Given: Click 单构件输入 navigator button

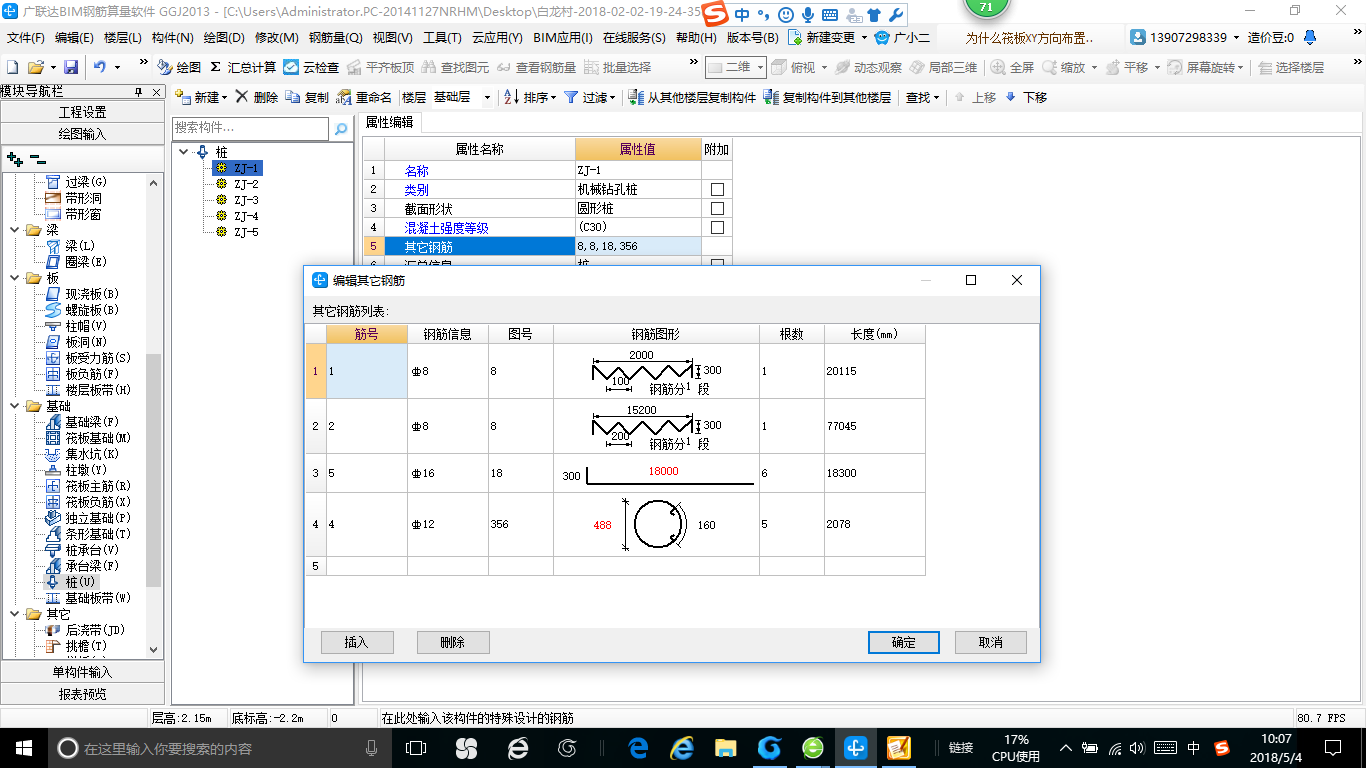Looking at the screenshot, I should point(82,672).
